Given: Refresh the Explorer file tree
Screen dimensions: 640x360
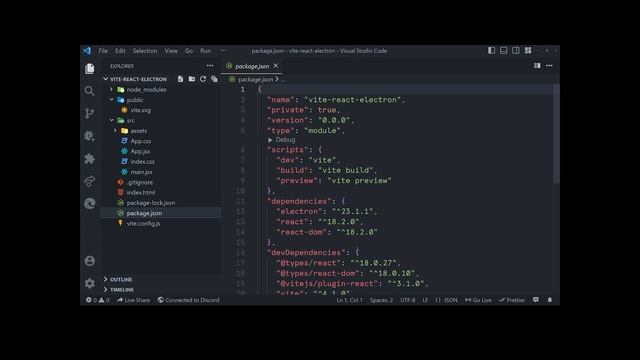Looking at the screenshot, I should [x=203, y=79].
